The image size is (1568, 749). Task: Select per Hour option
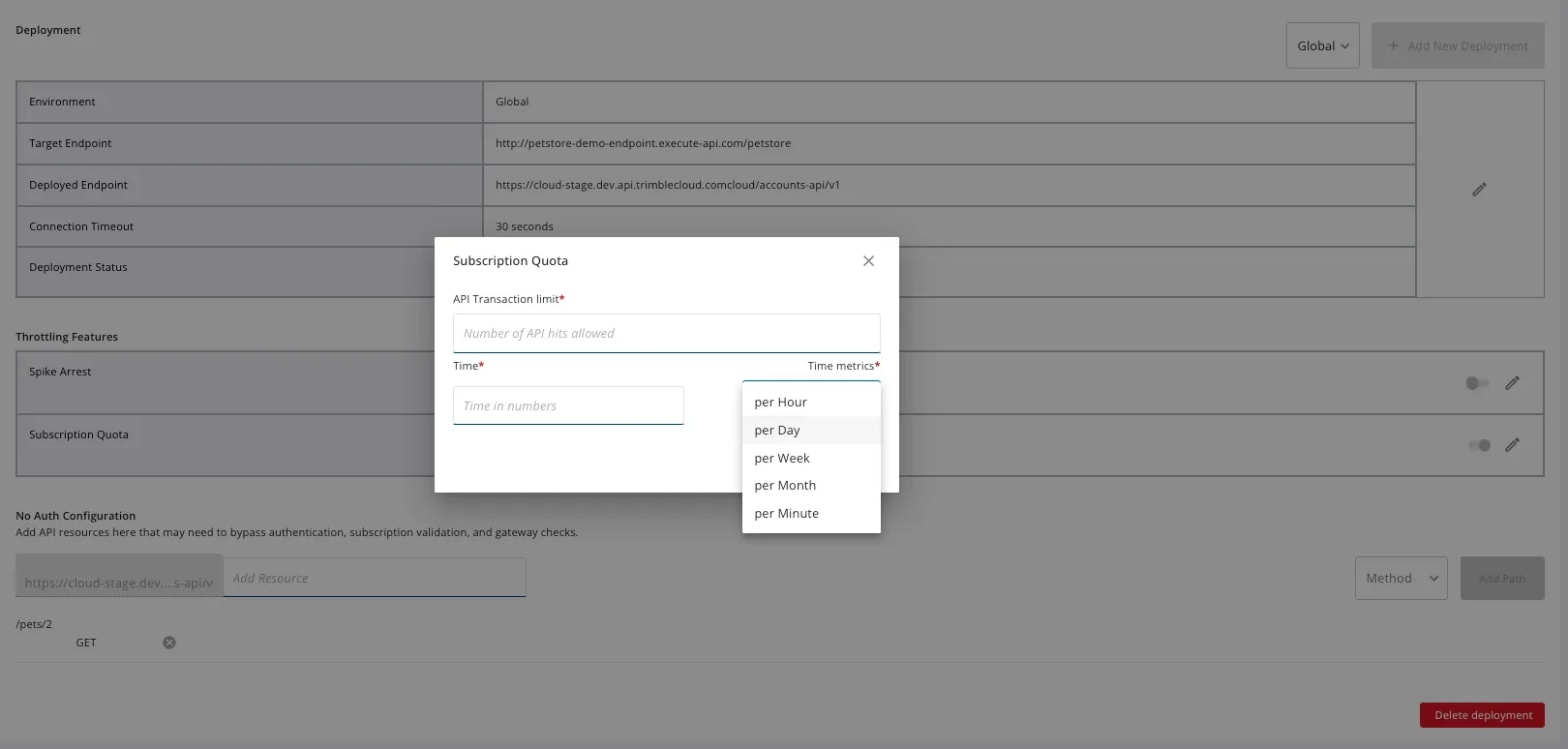coord(811,403)
